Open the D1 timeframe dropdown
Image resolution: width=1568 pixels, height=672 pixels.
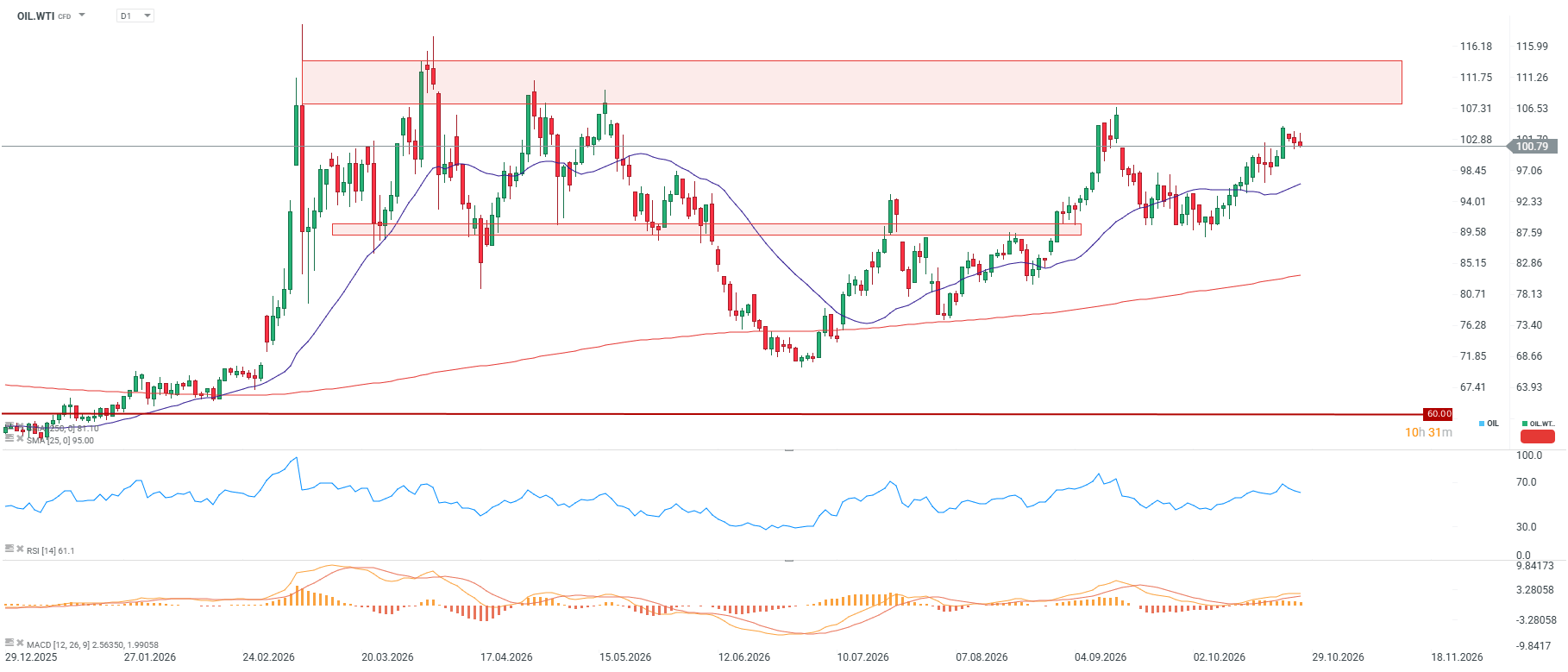click(x=135, y=16)
